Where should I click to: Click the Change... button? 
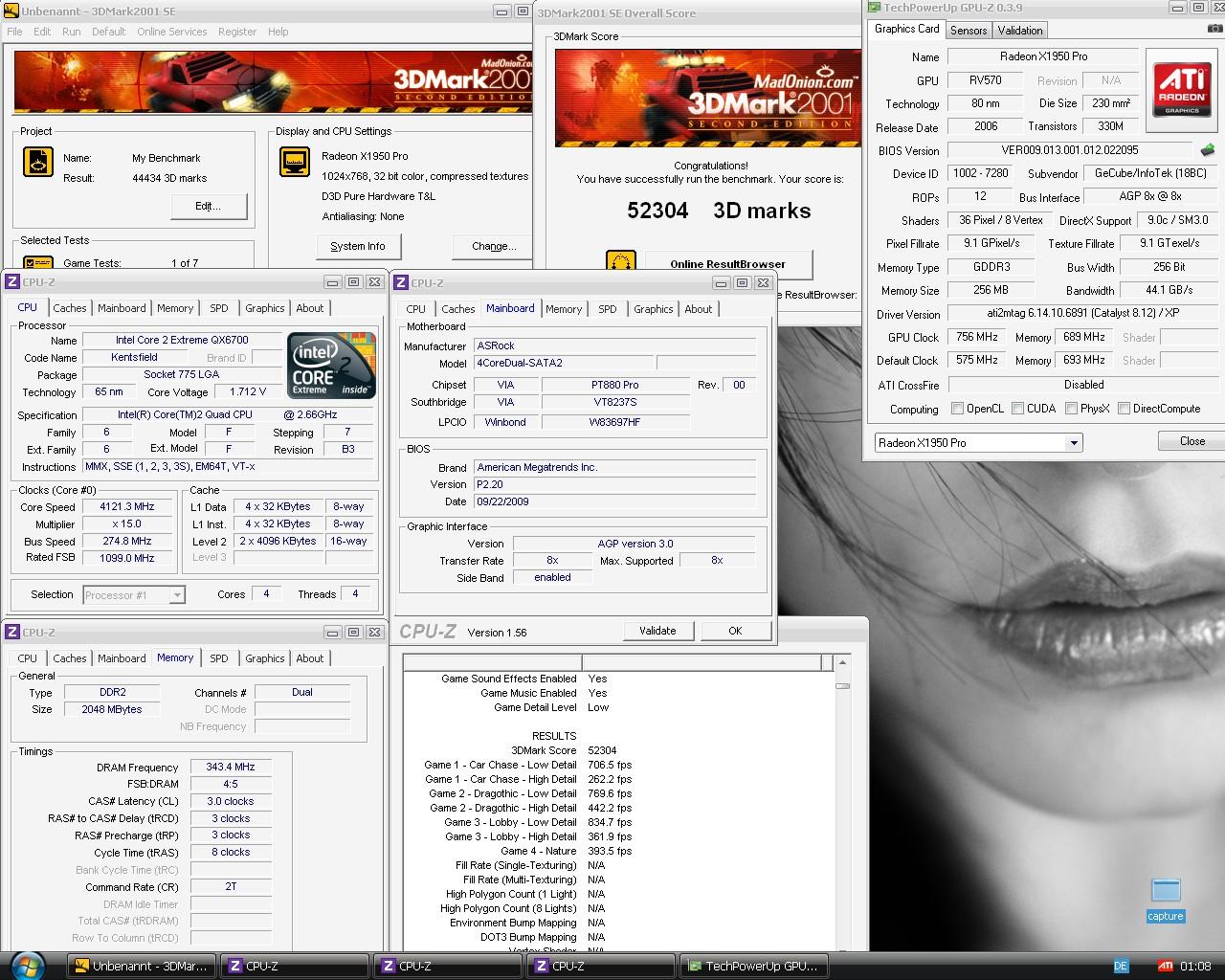pos(494,246)
